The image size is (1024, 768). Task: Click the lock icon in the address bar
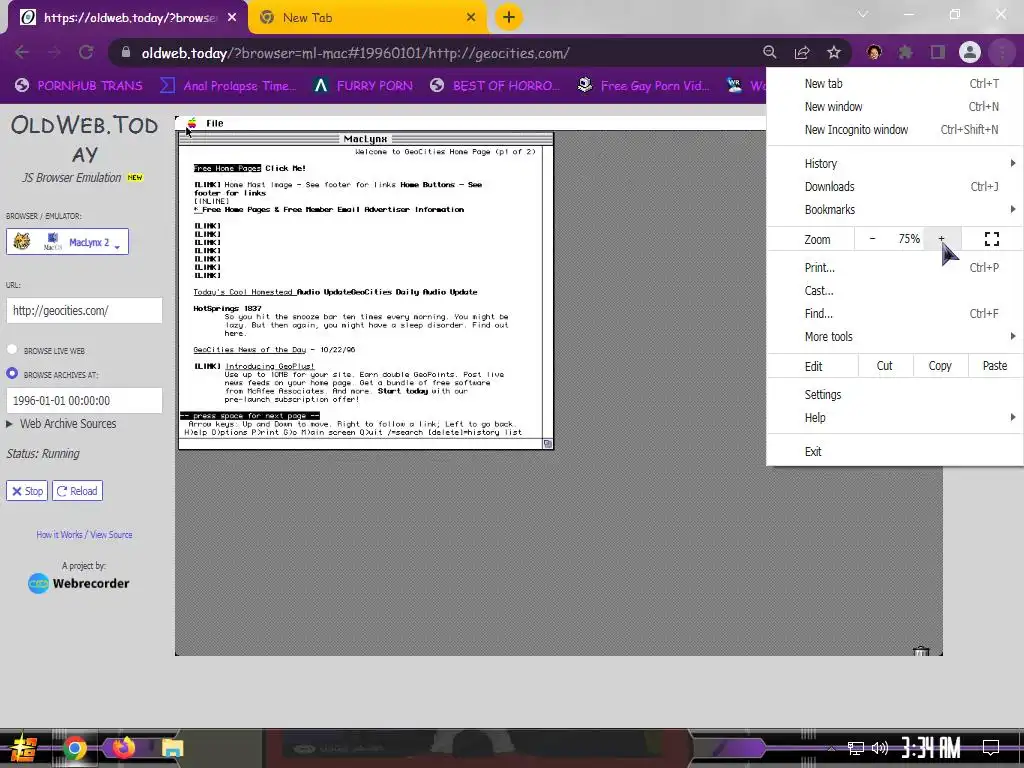point(126,52)
